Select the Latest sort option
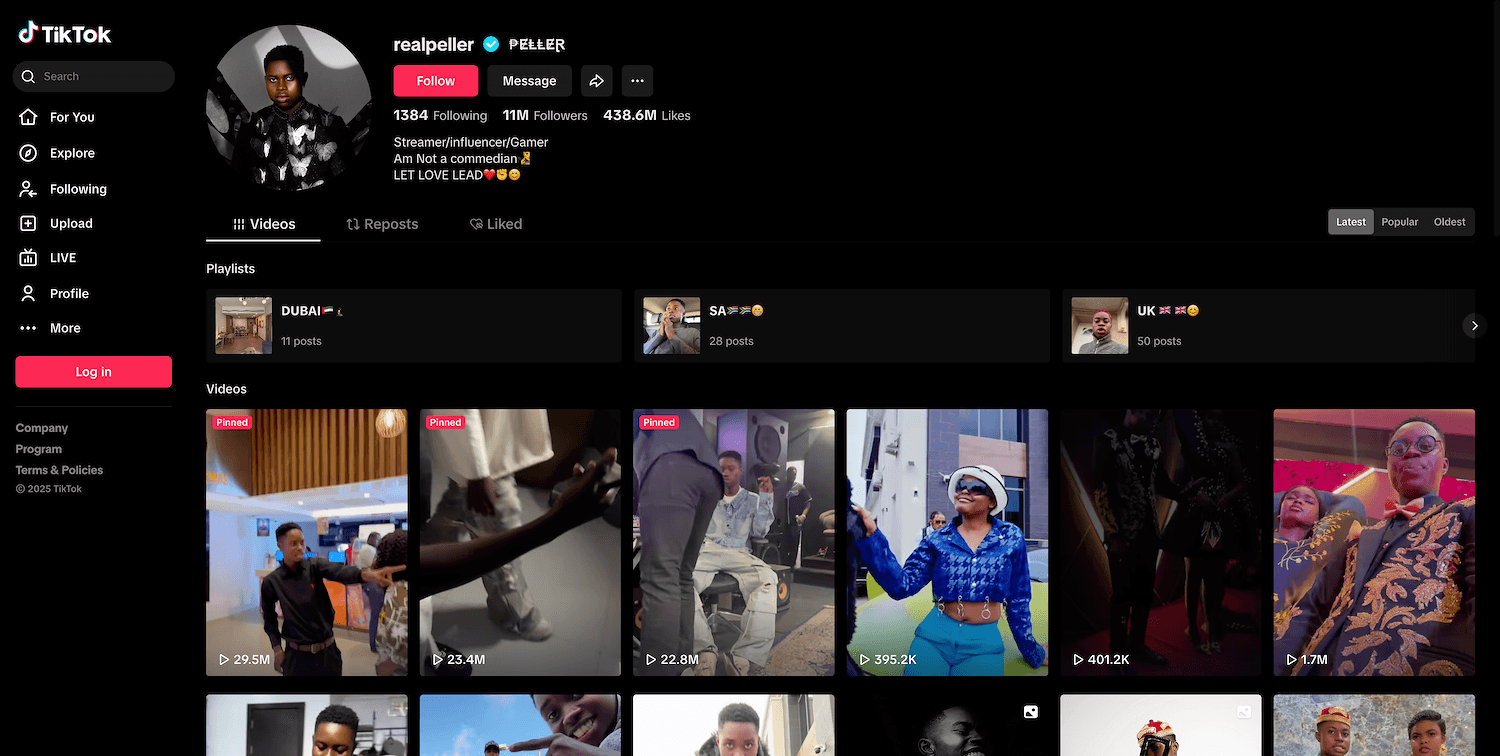The height and width of the screenshot is (756, 1500). coord(1350,222)
